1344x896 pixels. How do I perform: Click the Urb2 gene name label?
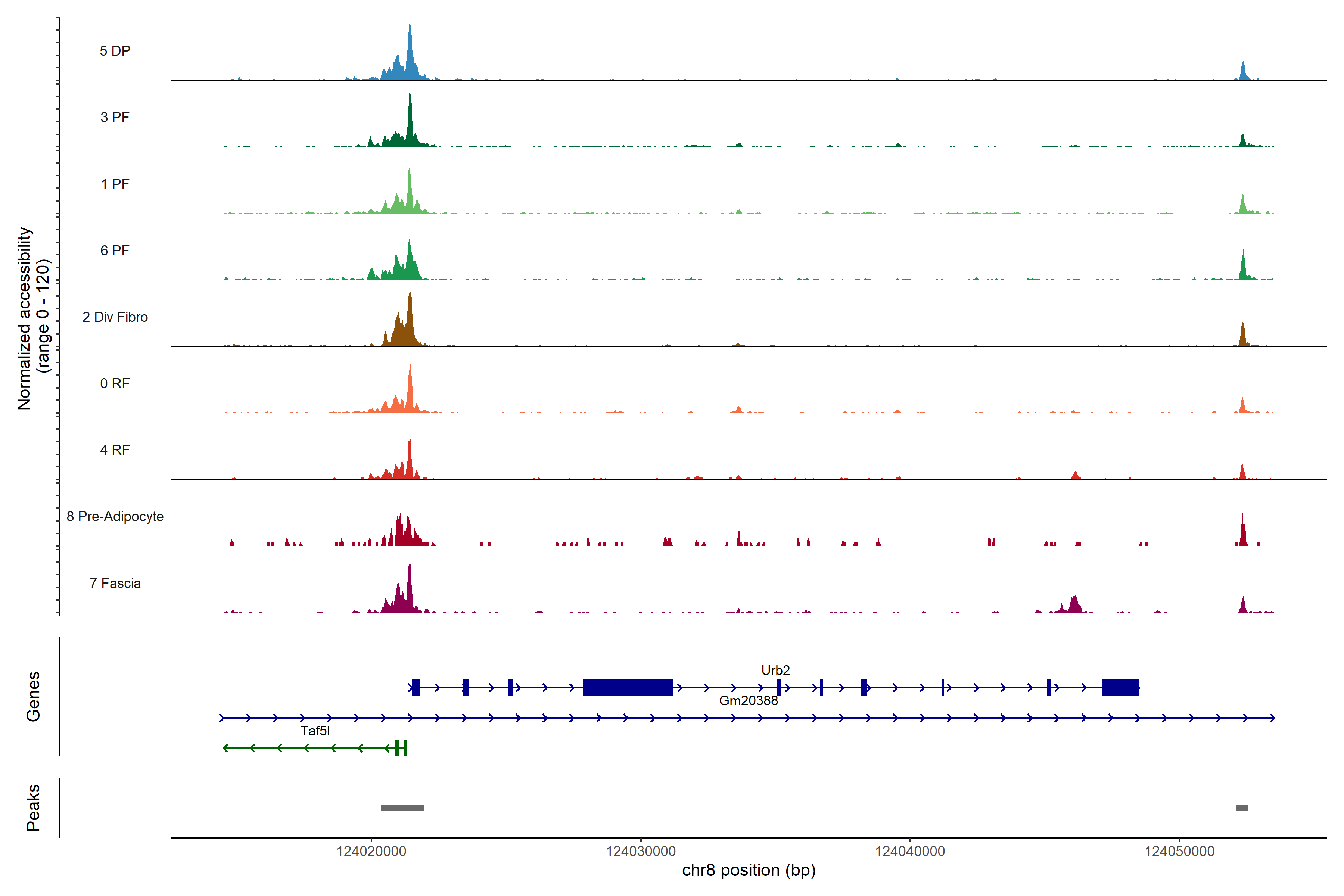click(x=775, y=670)
